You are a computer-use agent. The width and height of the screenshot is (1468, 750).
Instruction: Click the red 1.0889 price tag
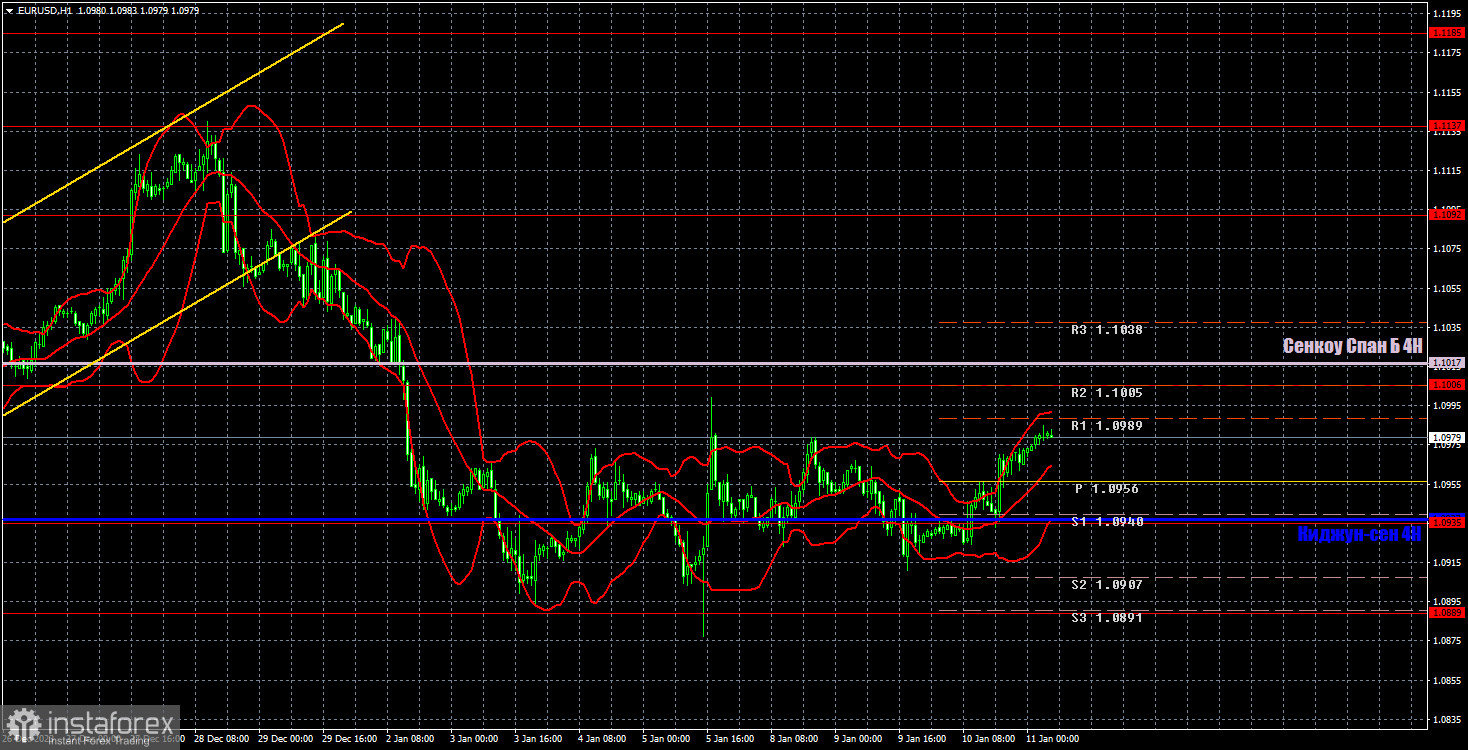[1448, 612]
